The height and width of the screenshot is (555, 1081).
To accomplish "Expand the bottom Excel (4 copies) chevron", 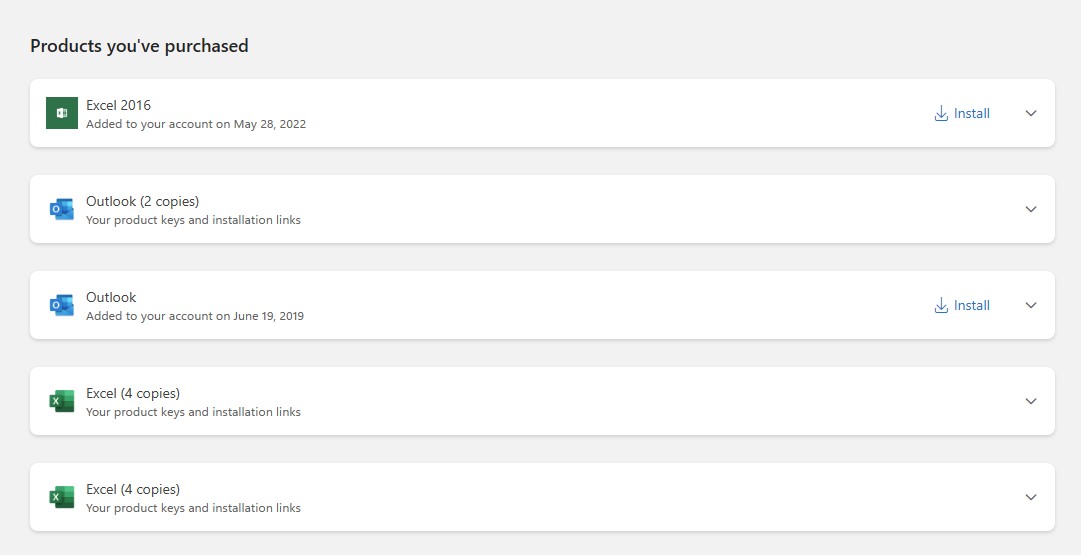I will point(1031,496).
